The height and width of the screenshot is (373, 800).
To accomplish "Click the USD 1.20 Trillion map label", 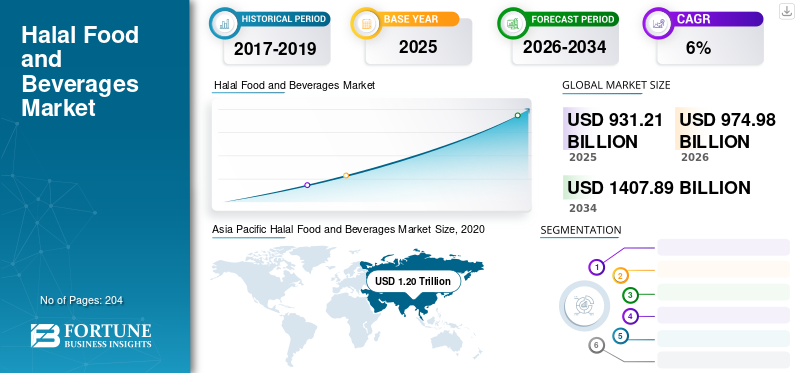I will tap(413, 281).
